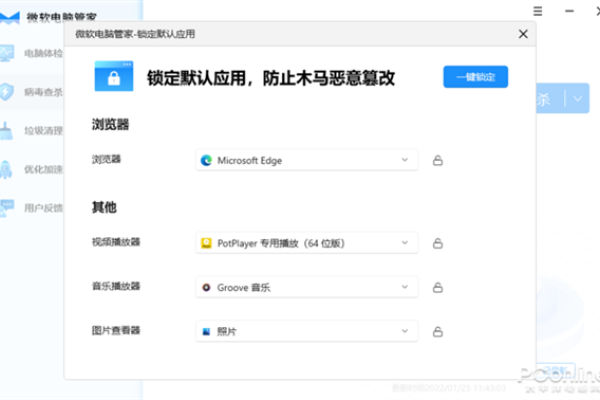Click the 视频播放器 row label
The width and height of the screenshot is (600, 400).
[116, 242]
